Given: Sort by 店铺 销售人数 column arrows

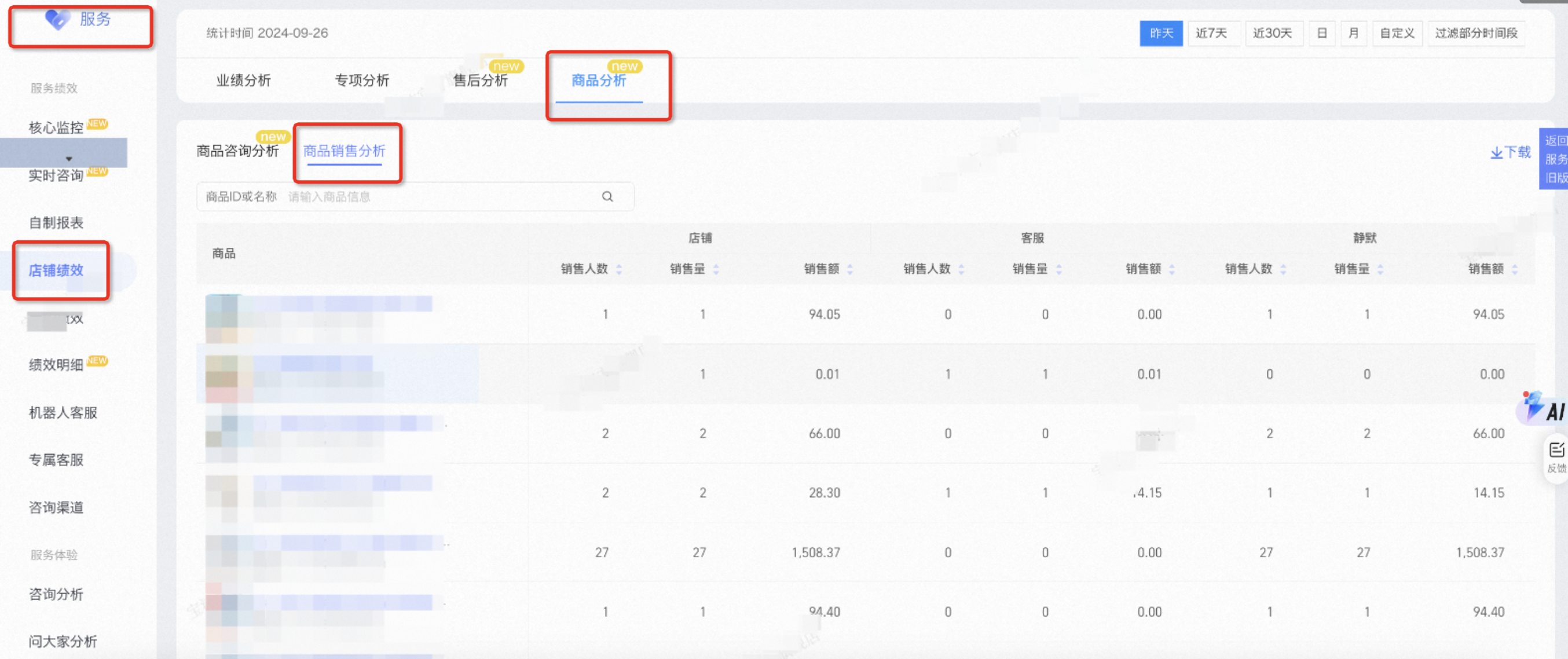Looking at the screenshot, I should coord(619,269).
